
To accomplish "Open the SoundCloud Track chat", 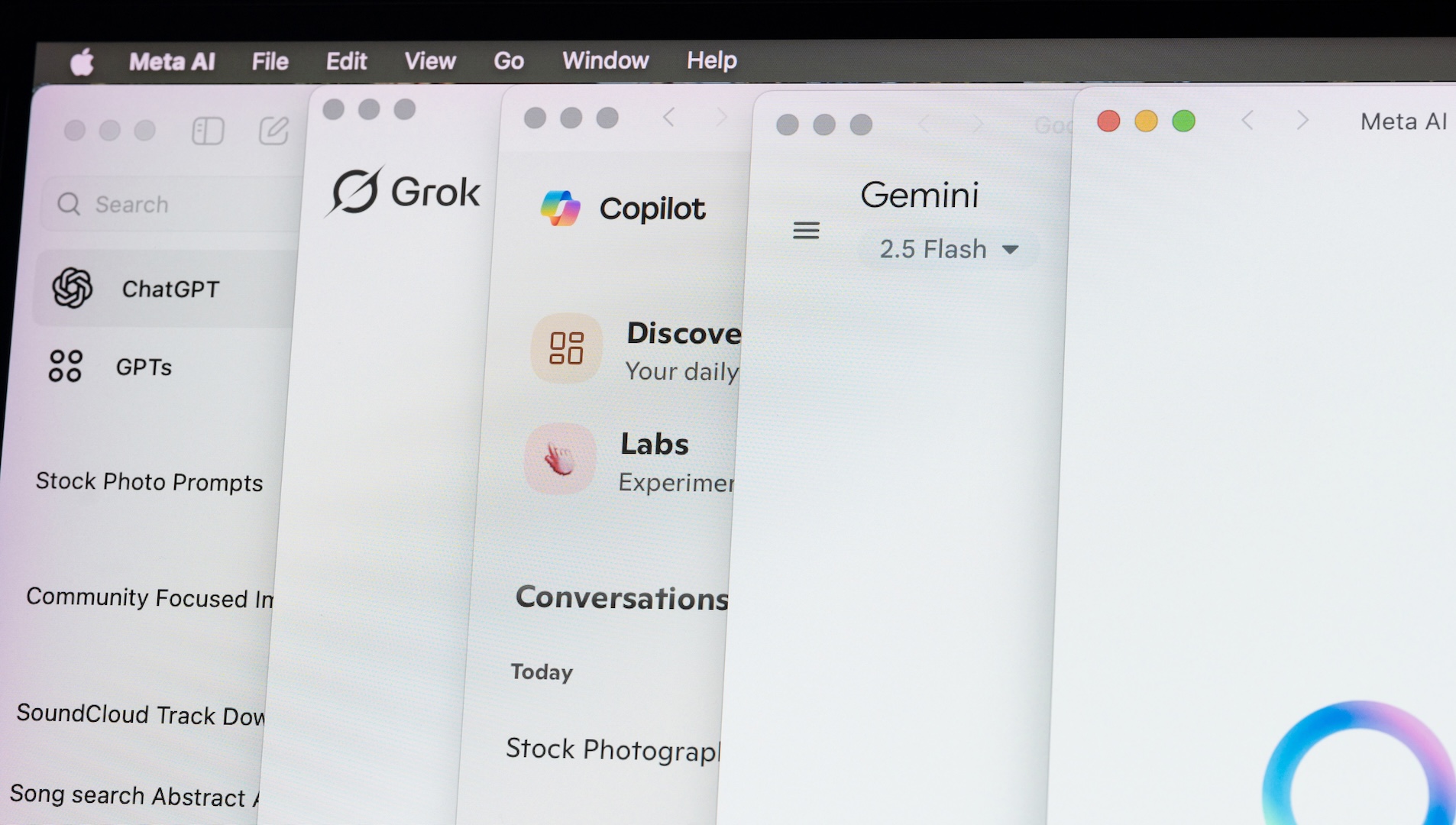I will tap(141, 714).
